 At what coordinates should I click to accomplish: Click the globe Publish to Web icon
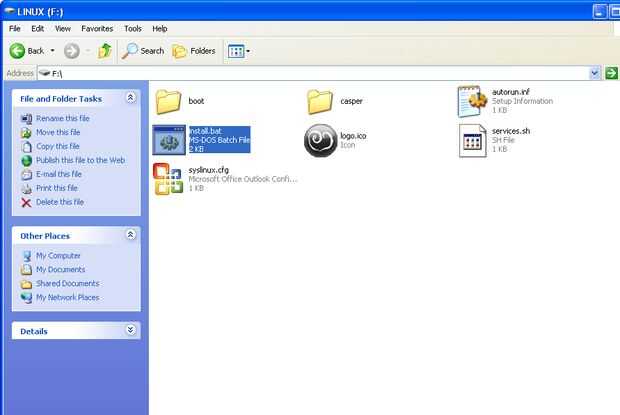[x=26, y=160]
